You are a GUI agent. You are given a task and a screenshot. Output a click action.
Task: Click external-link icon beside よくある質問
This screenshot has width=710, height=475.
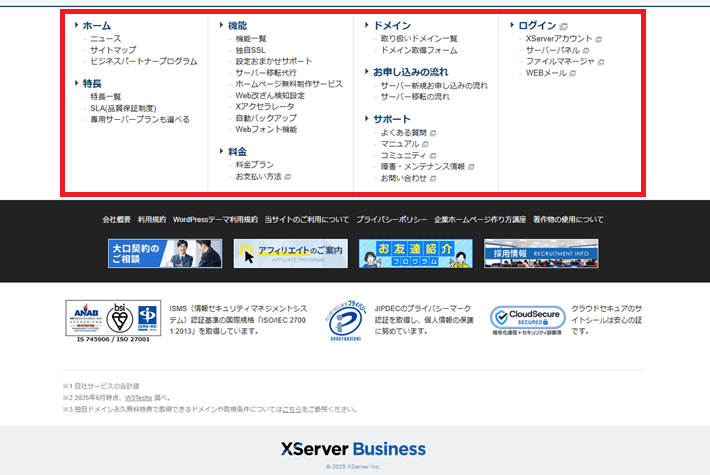[x=433, y=133]
